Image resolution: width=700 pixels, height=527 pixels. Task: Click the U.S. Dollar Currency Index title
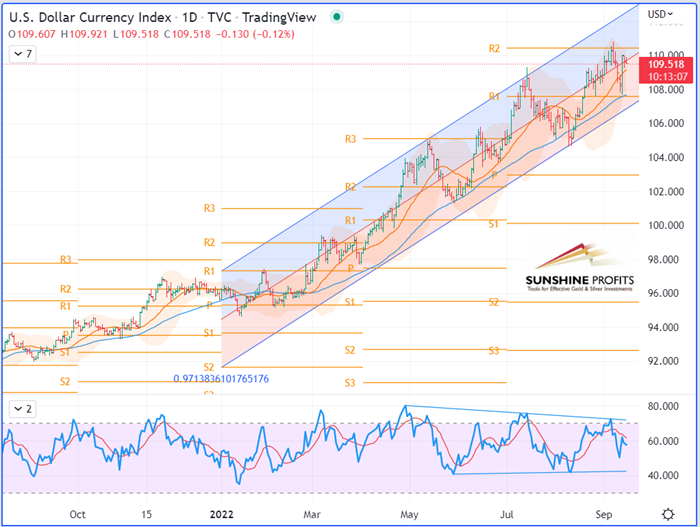pyautogui.click(x=86, y=14)
